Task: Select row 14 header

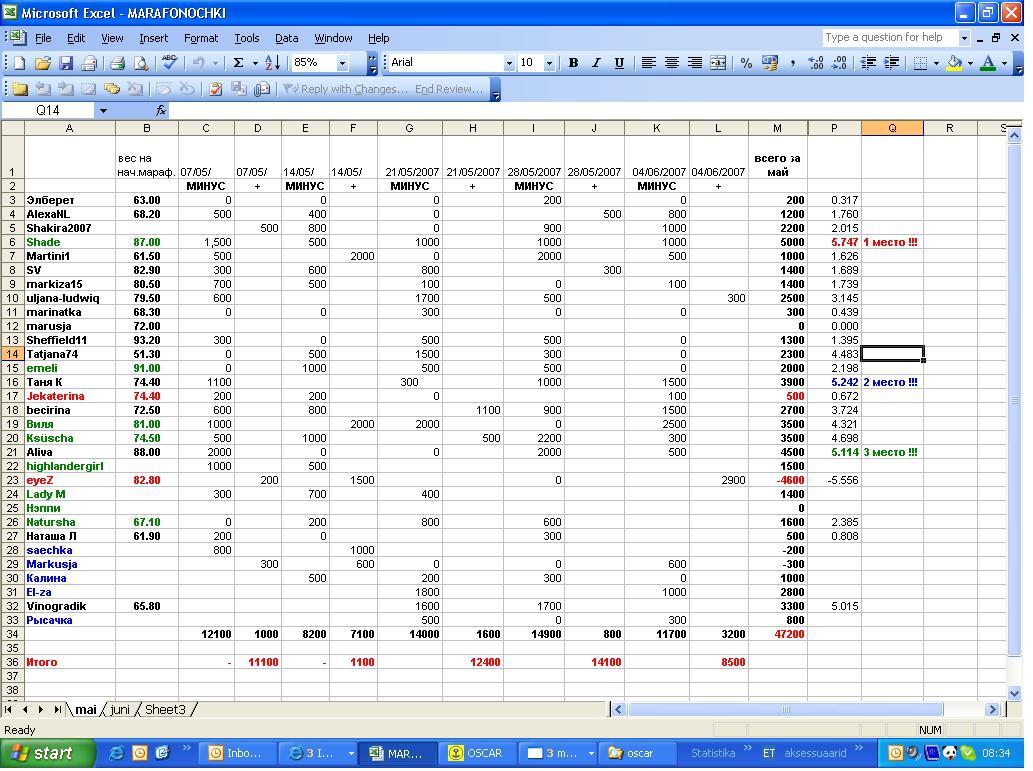Action: [x=13, y=355]
